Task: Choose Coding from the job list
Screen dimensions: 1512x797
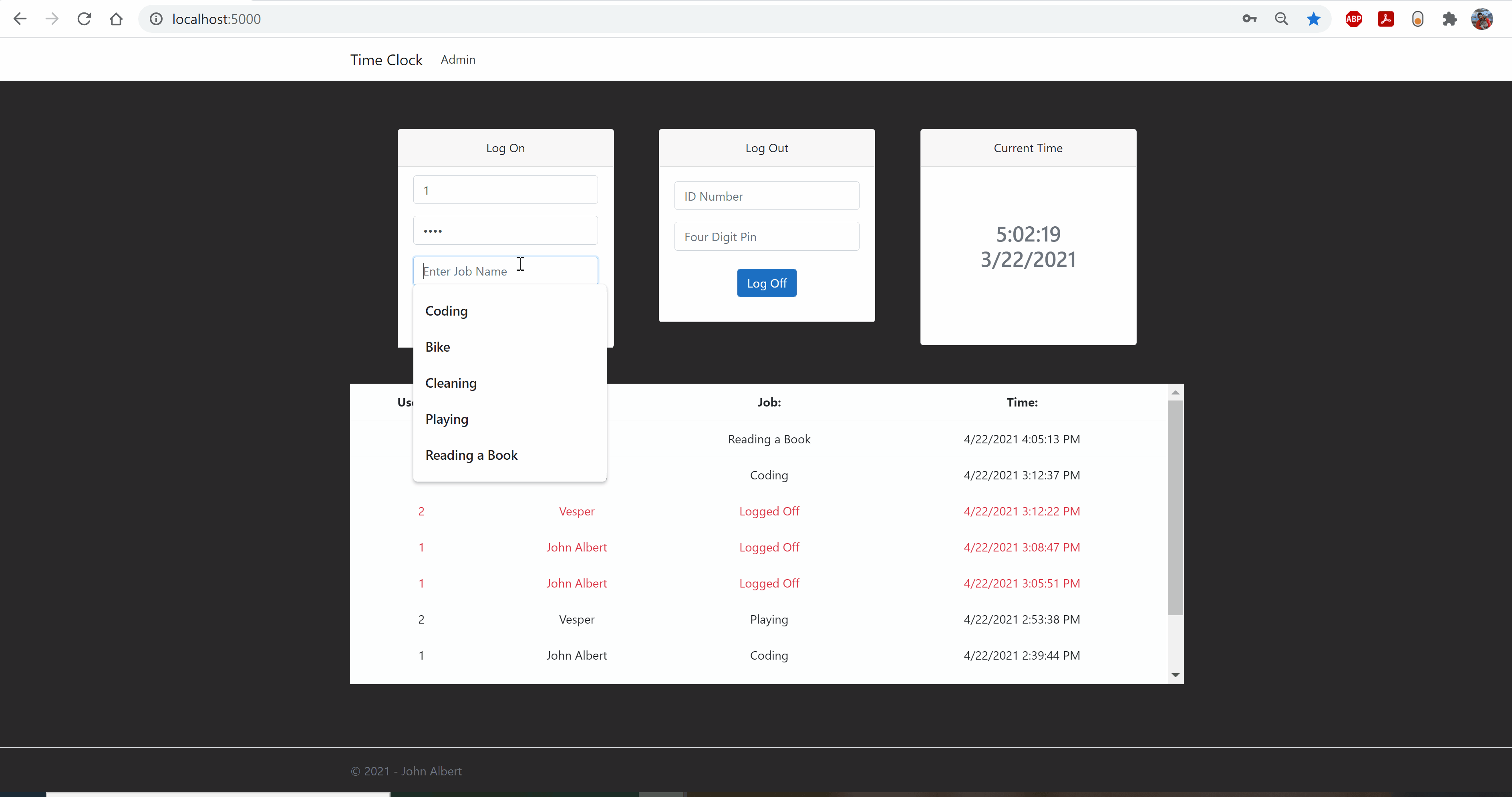Action: 509,311
